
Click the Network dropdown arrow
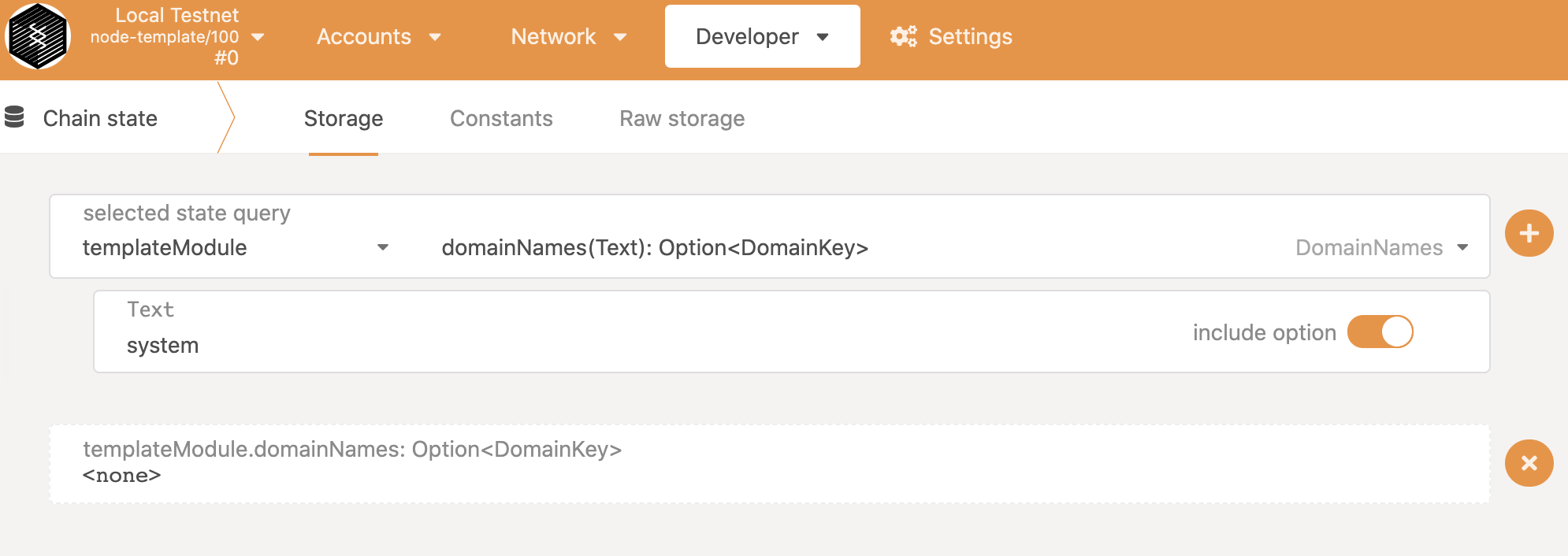(x=620, y=37)
